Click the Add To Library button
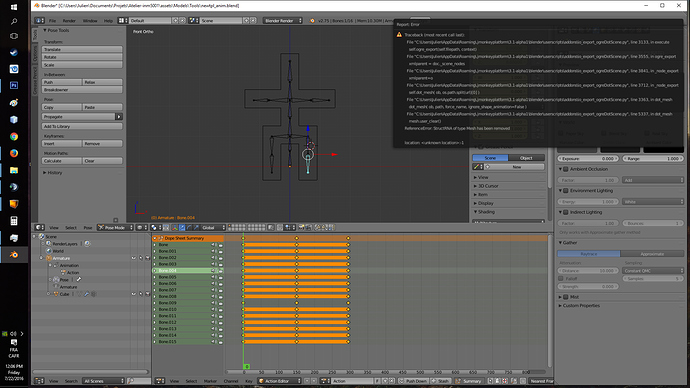Screen dimensions: 690x388 click(x=82, y=126)
